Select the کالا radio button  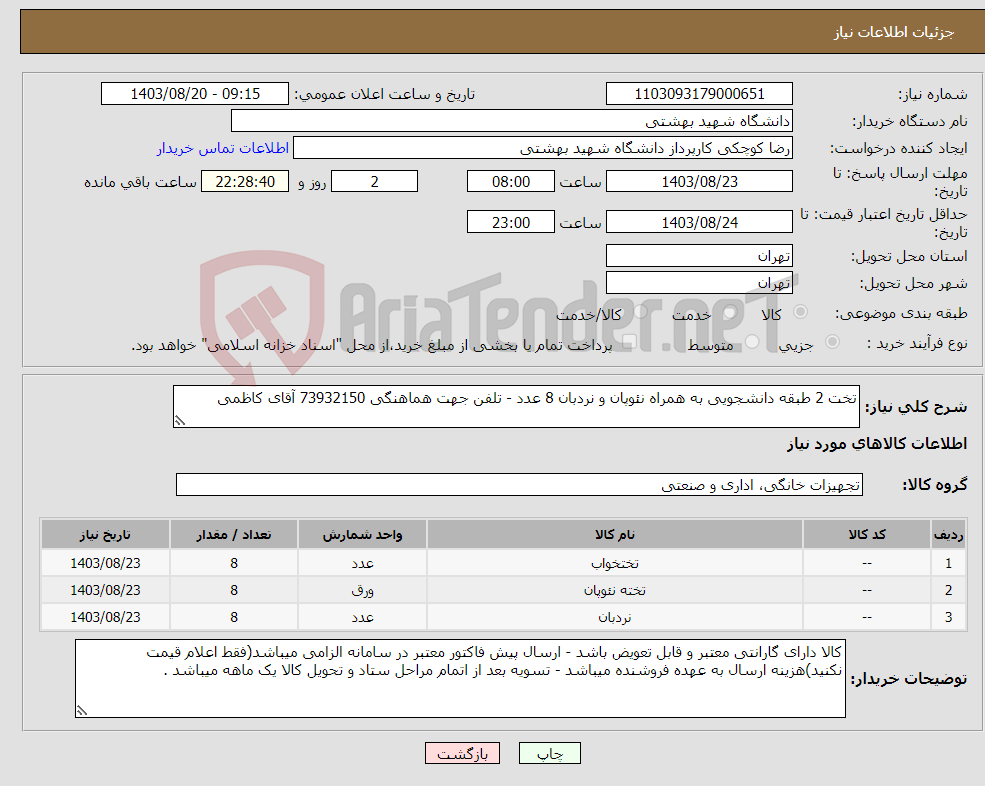(800, 312)
